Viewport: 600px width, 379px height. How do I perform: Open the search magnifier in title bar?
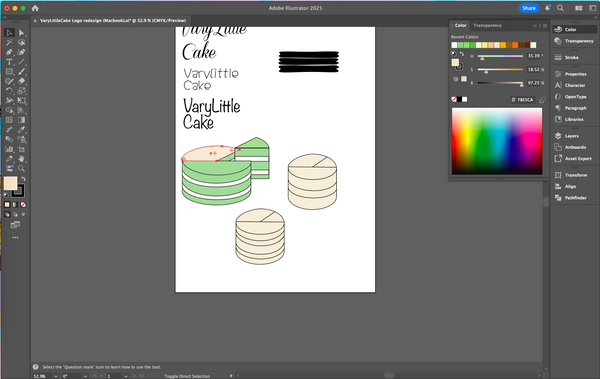[560, 8]
